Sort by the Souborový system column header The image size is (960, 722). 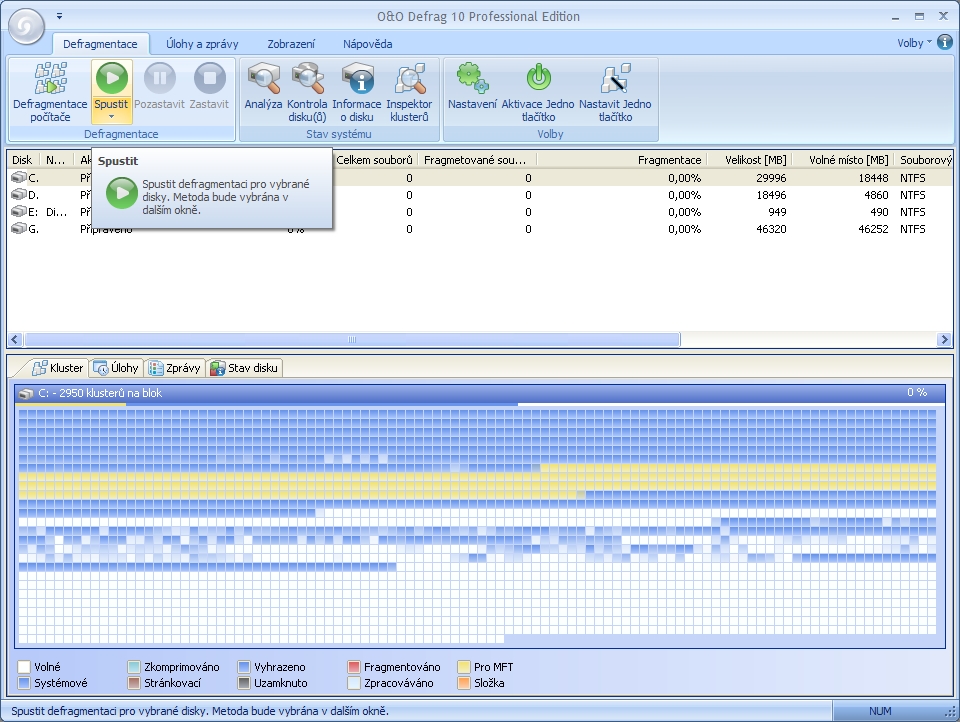tap(926, 160)
